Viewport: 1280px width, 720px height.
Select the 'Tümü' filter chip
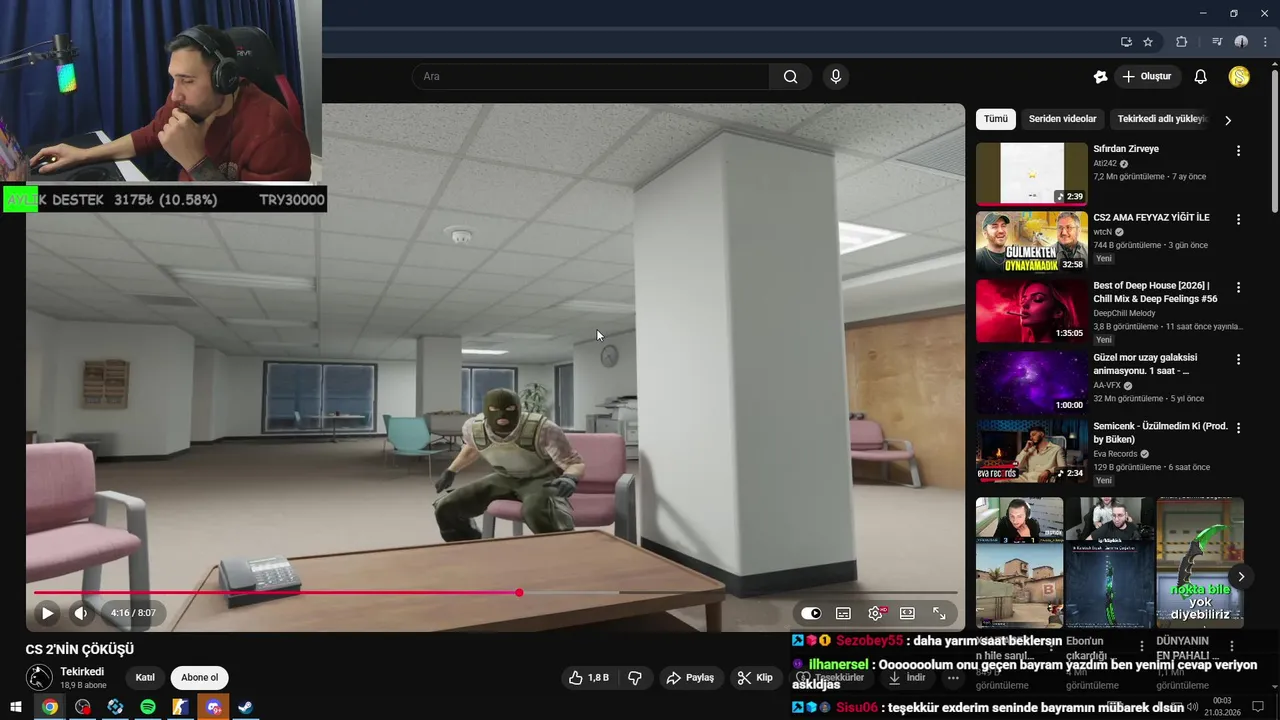[996, 119]
